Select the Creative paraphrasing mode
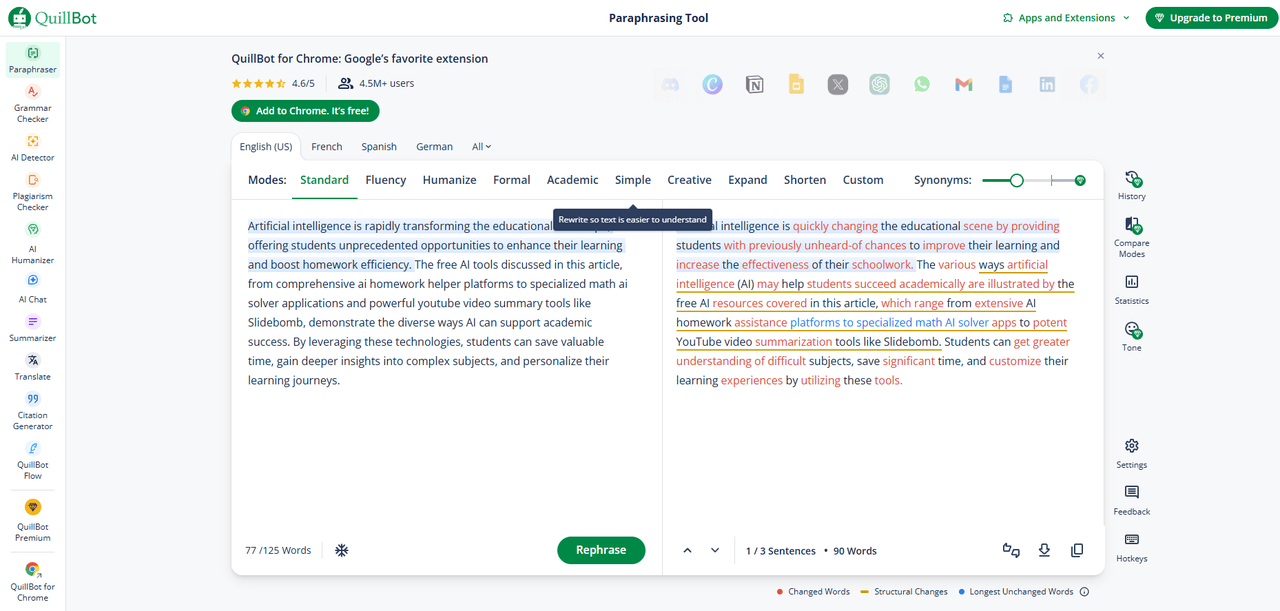Viewport: 1280px width, 611px height. pos(689,179)
